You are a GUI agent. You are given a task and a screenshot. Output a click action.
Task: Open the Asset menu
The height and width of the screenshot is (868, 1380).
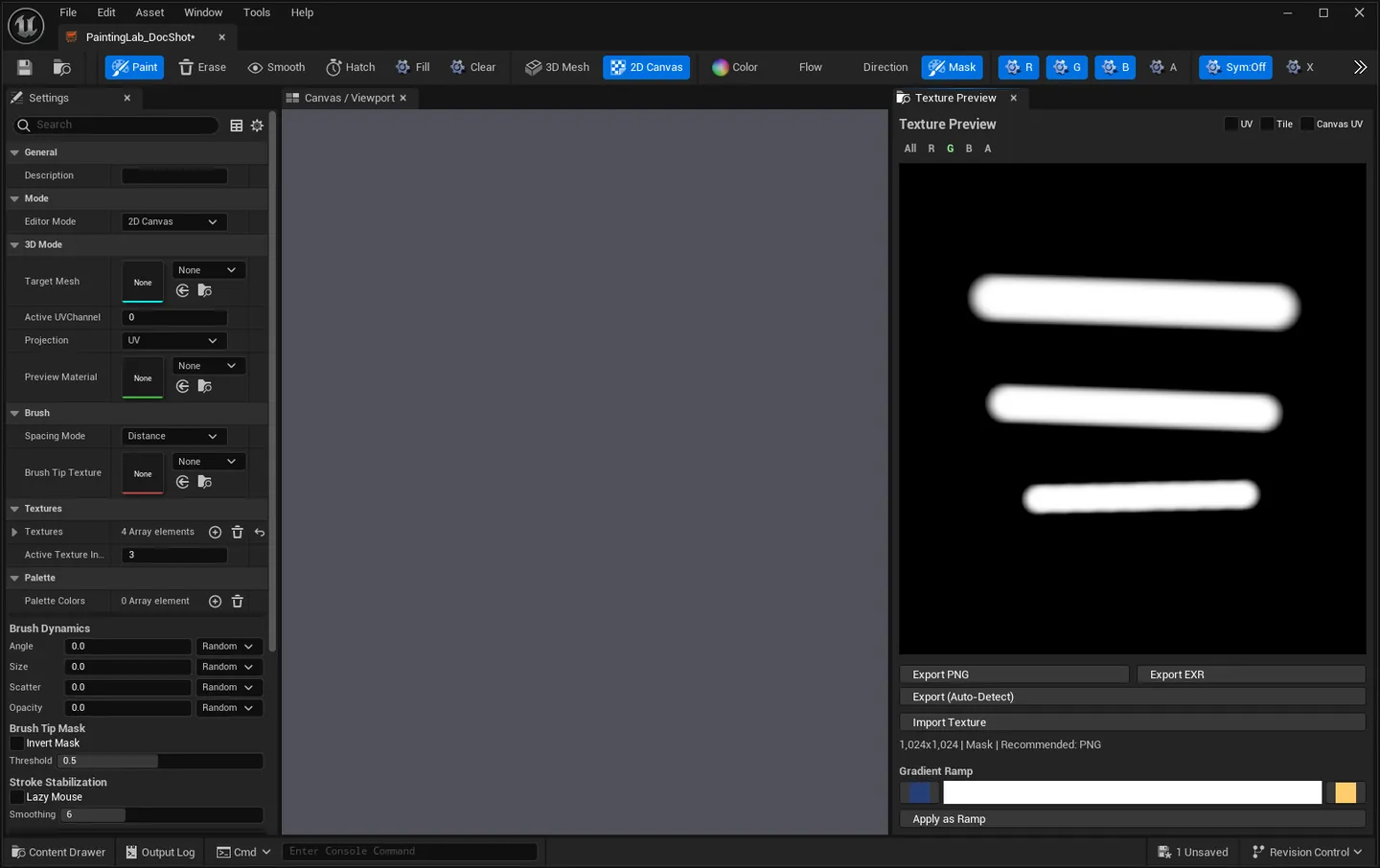click(x=149, y=12)
